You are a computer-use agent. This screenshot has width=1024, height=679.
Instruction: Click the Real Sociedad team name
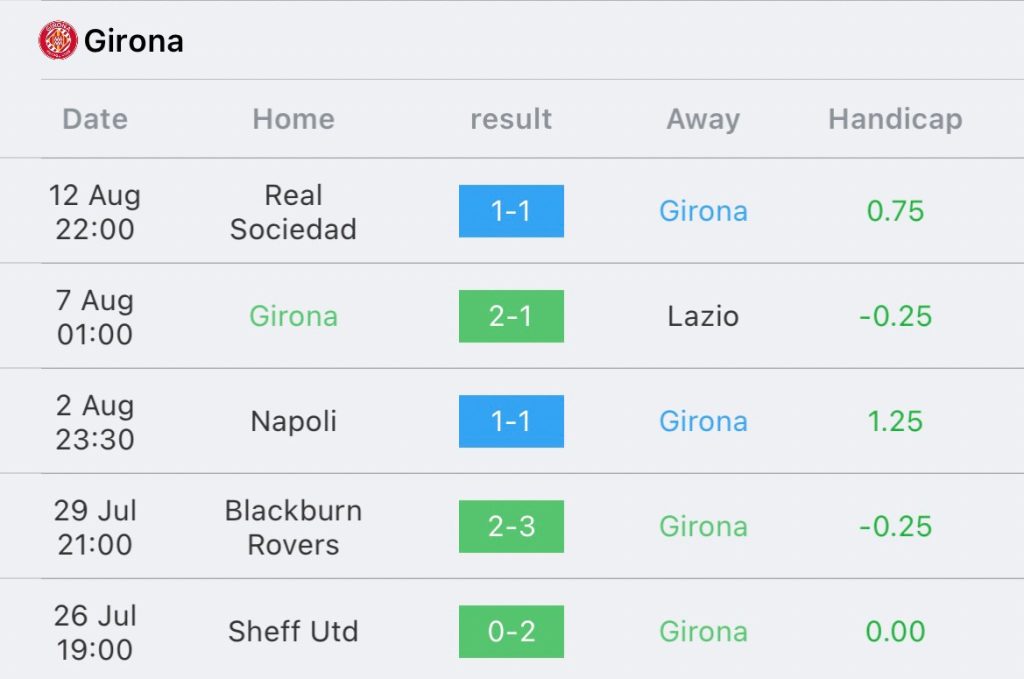[293, 212]
